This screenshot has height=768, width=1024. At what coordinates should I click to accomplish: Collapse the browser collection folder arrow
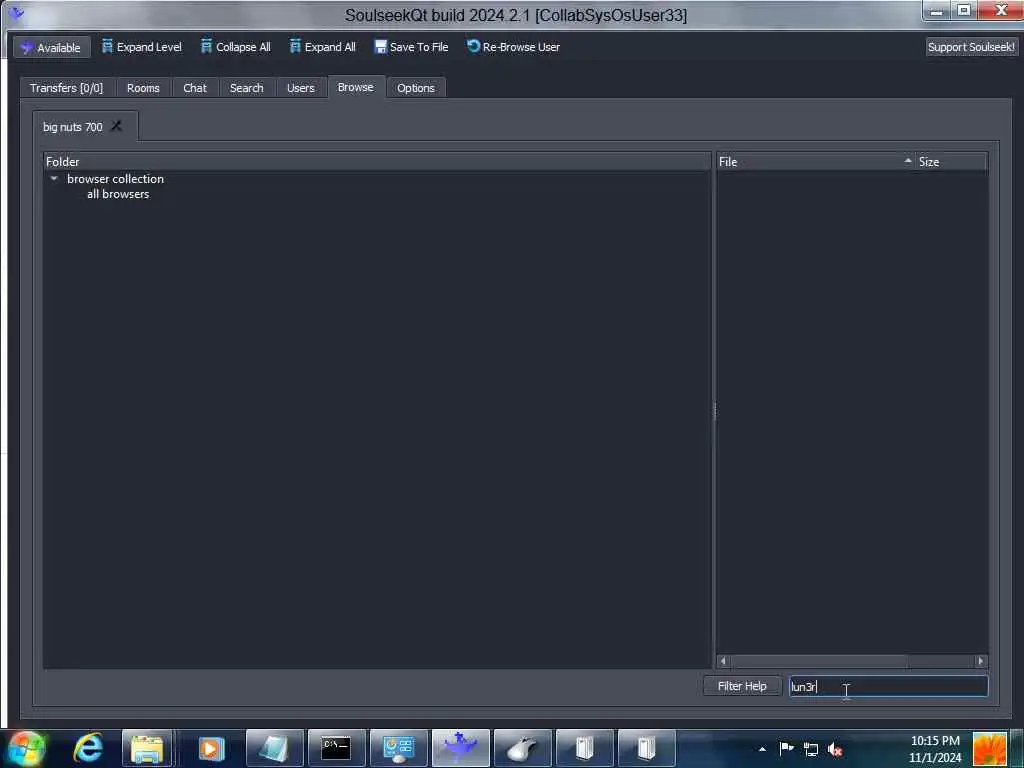(54, 178)
